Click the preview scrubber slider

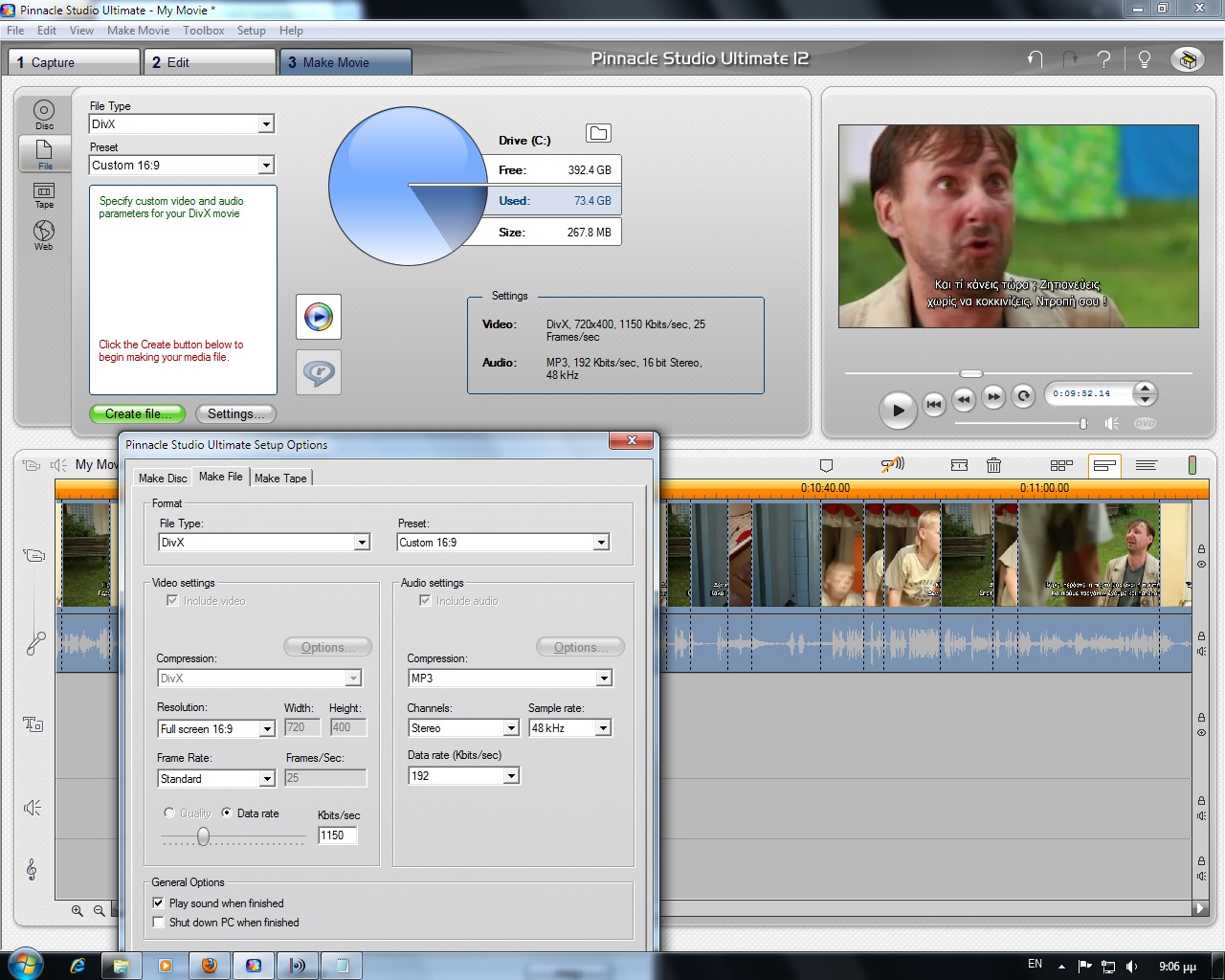pos(971,373)
